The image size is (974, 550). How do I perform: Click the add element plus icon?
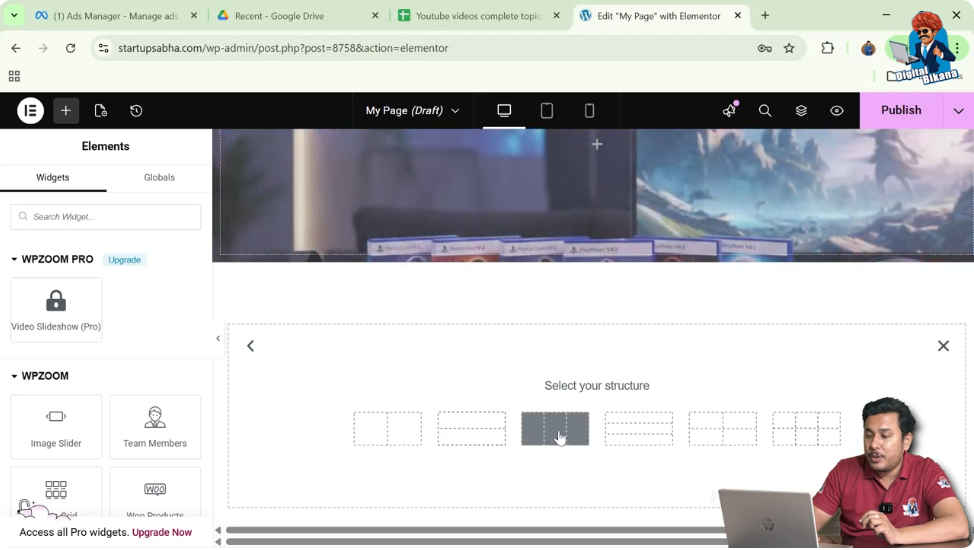[66, 111]
